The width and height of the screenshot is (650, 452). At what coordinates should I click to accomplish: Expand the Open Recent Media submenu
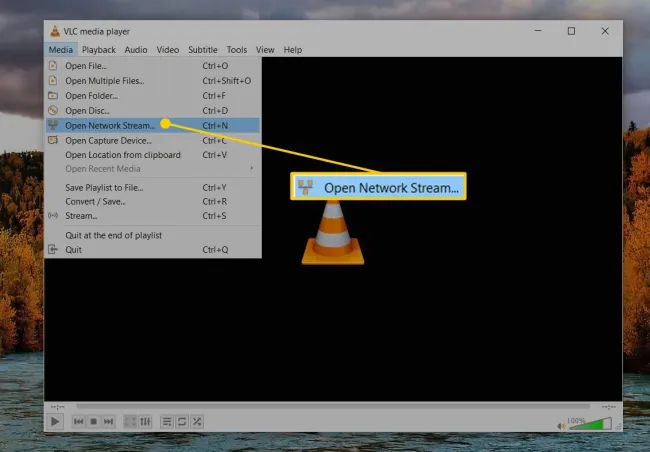(103, 168)
